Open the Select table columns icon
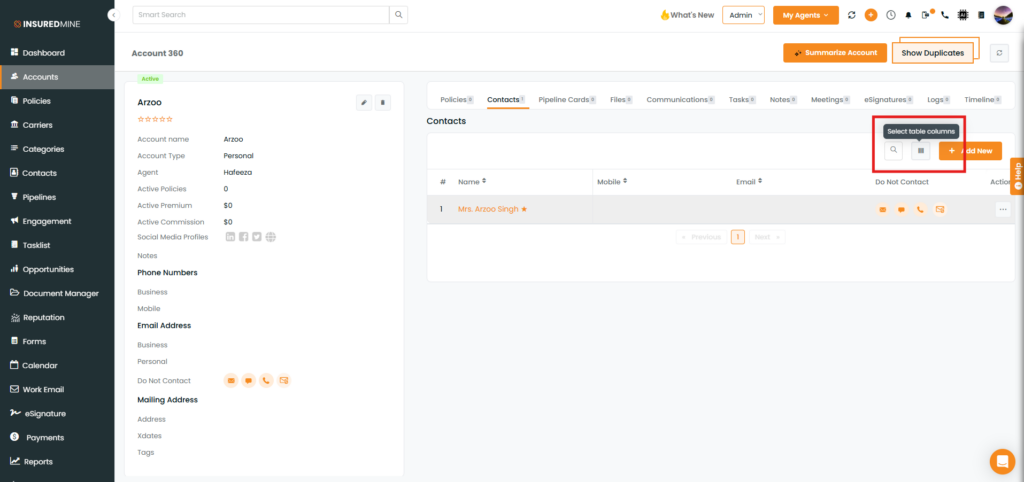The height and width of the screenshot is (482, 1024). point(921,150)
